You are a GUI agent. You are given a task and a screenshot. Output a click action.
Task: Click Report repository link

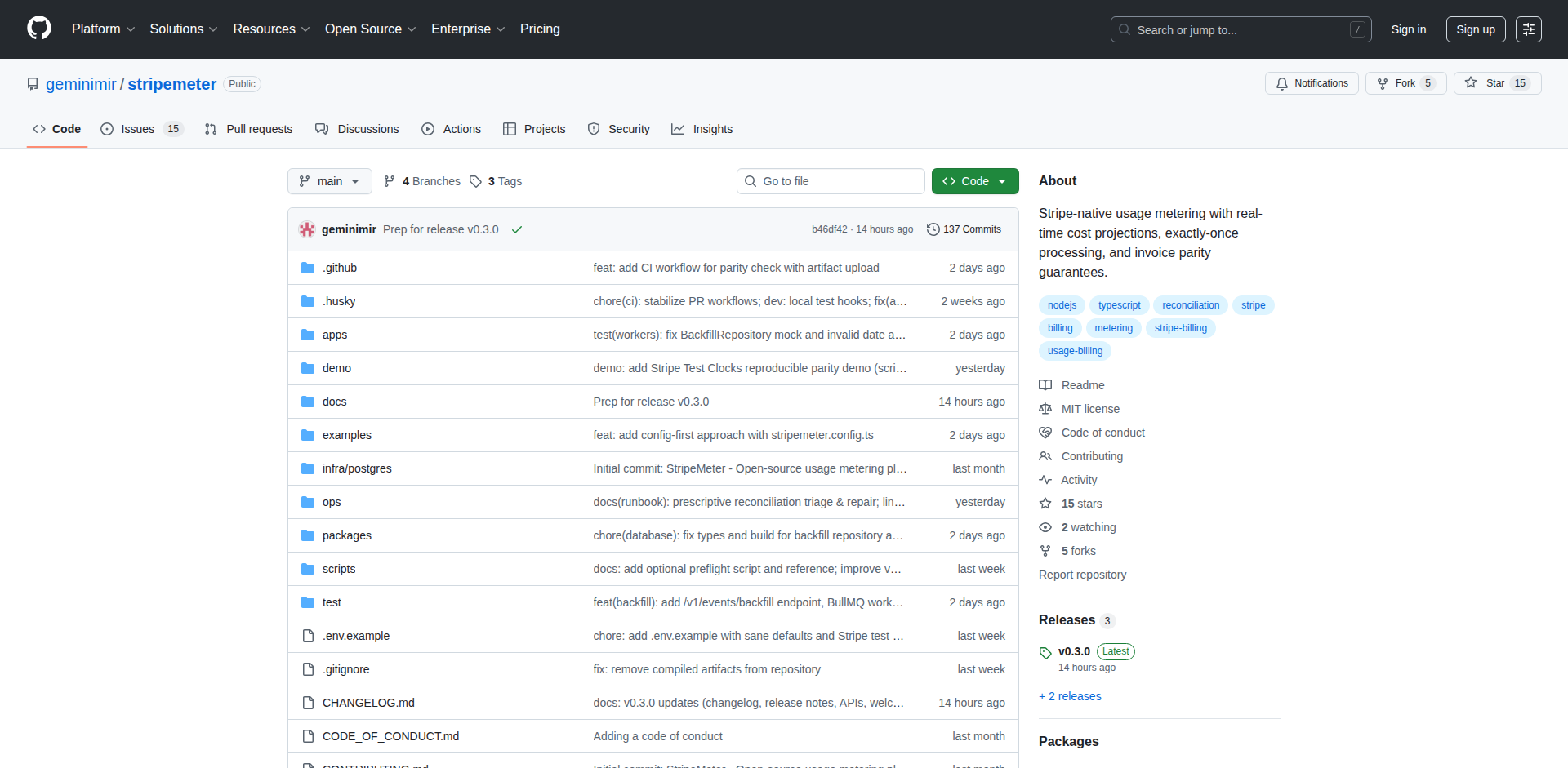[x=1082, y=575]
